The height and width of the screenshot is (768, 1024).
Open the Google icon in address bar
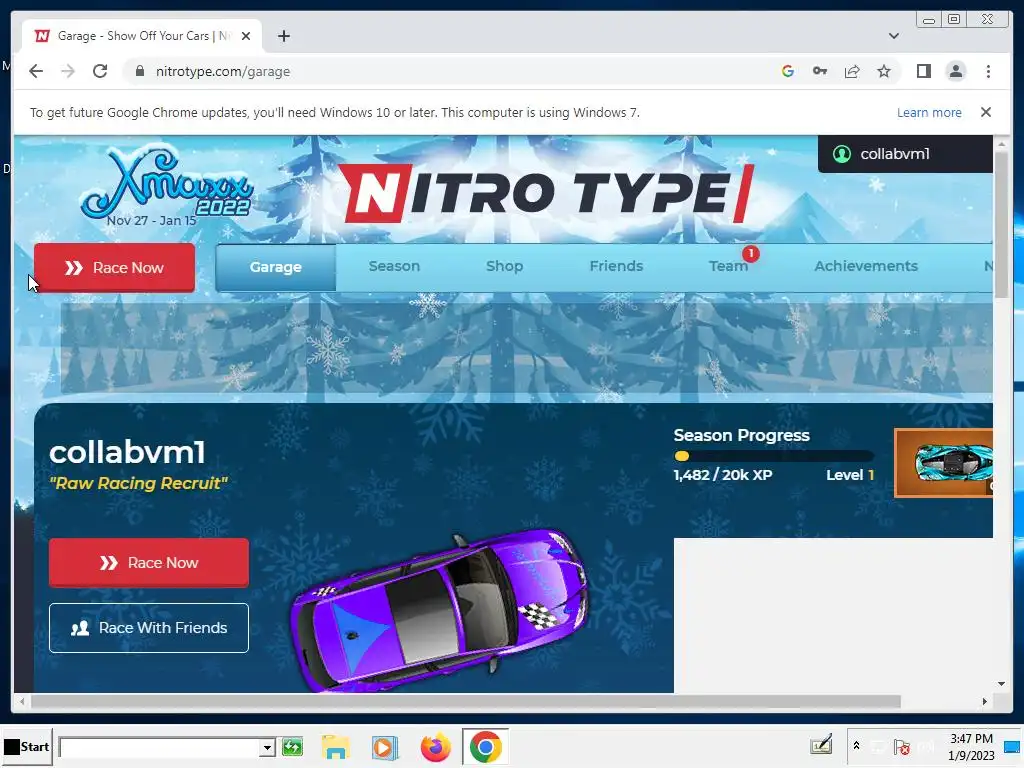788,71
